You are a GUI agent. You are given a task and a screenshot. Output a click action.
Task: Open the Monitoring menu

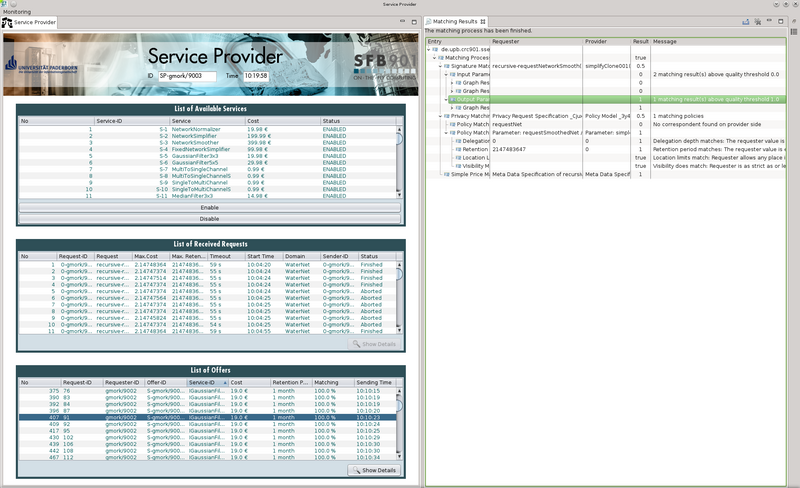coord(17,12)
